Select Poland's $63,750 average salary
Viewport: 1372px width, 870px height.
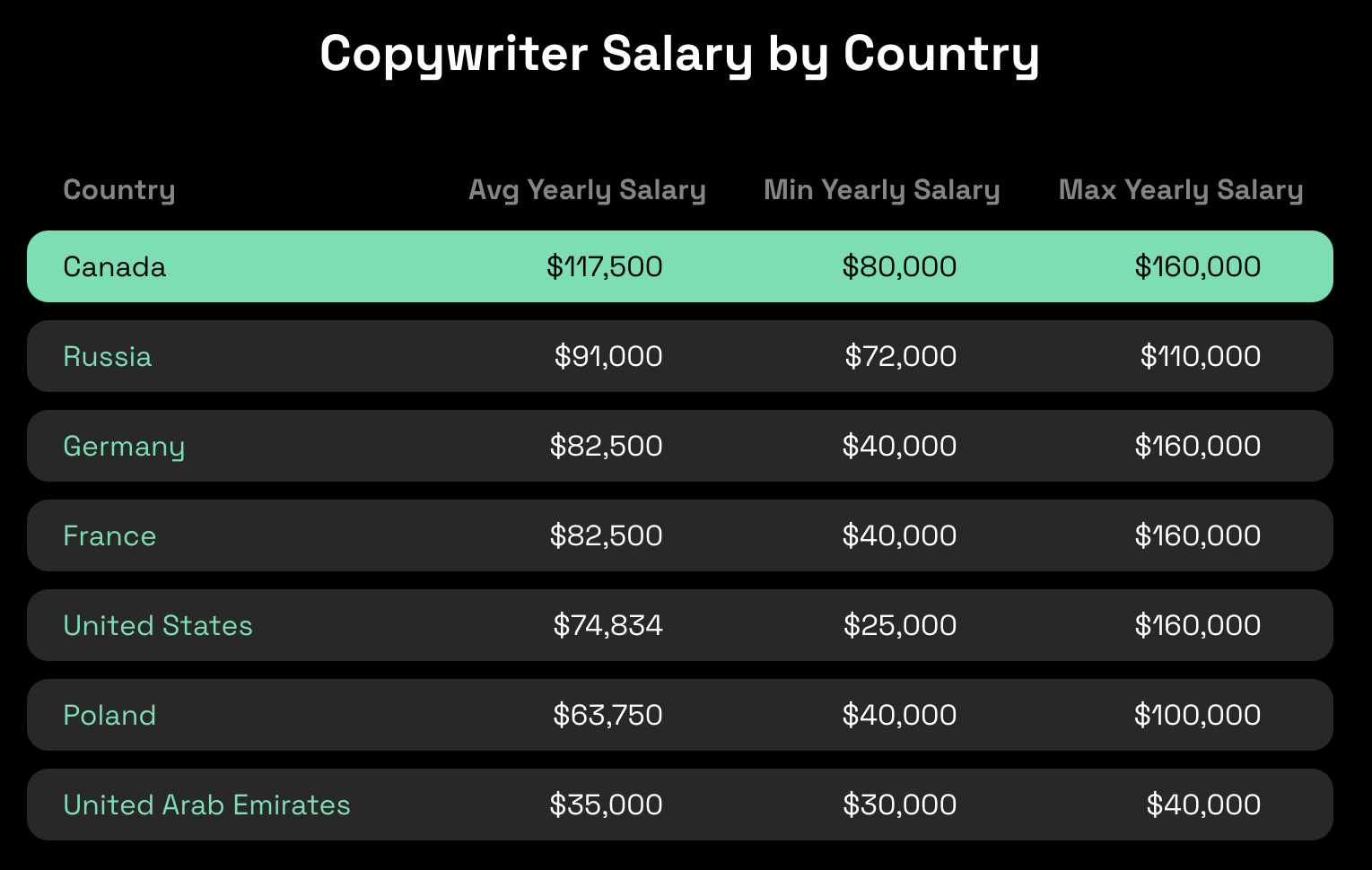[x=607, y=716]
